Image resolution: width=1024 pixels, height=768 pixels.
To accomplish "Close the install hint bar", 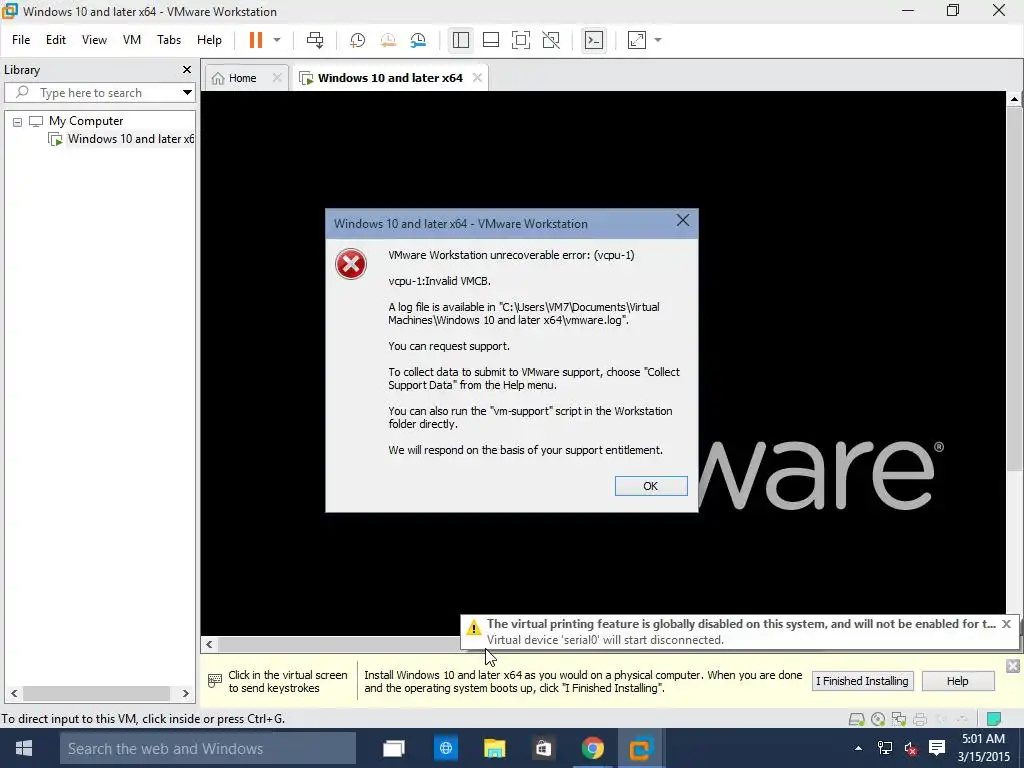I will tap(1012, 666).
